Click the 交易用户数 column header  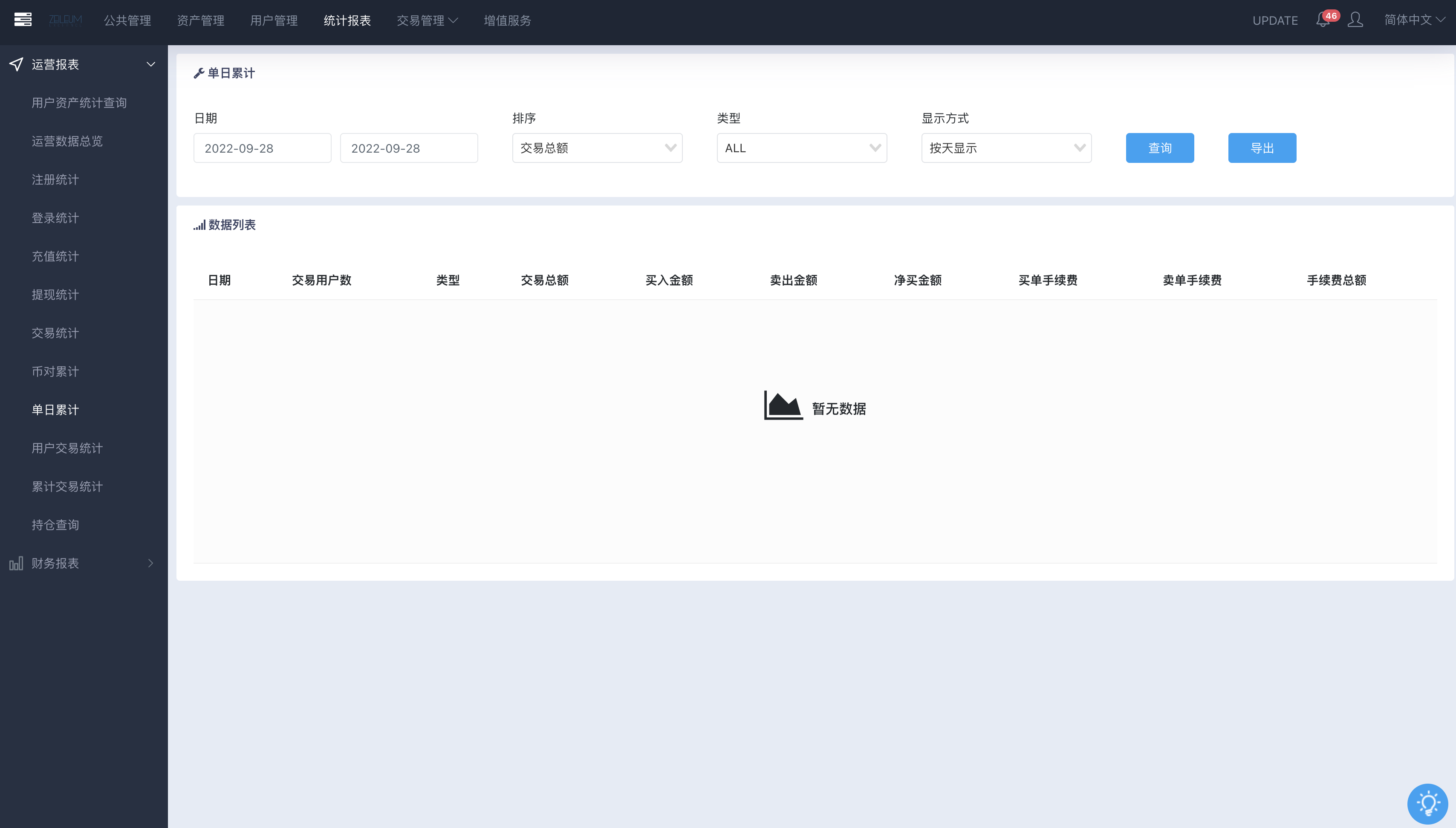click(322, 280)
